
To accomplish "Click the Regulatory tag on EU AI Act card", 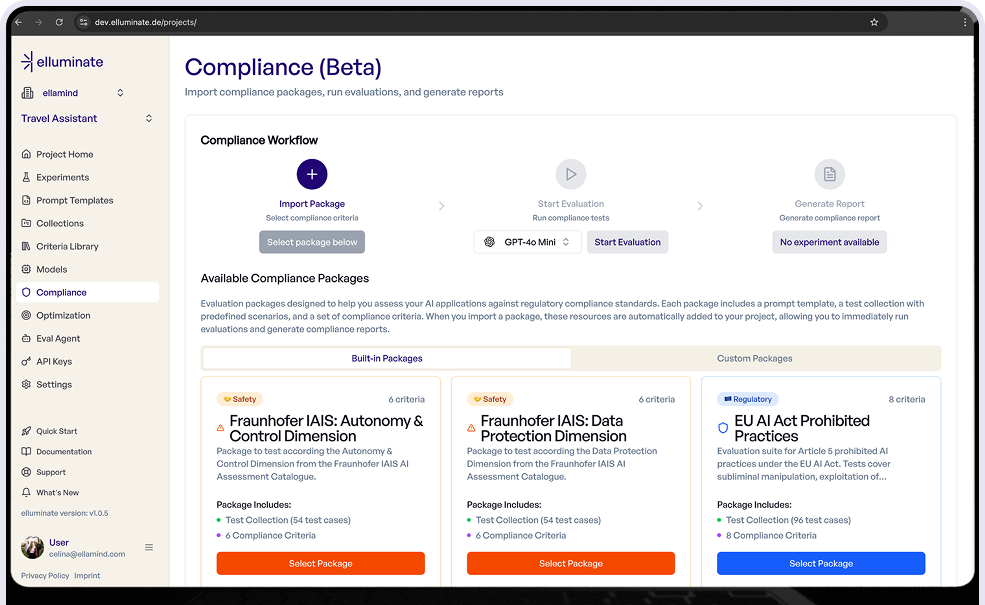I will point(748,399).
